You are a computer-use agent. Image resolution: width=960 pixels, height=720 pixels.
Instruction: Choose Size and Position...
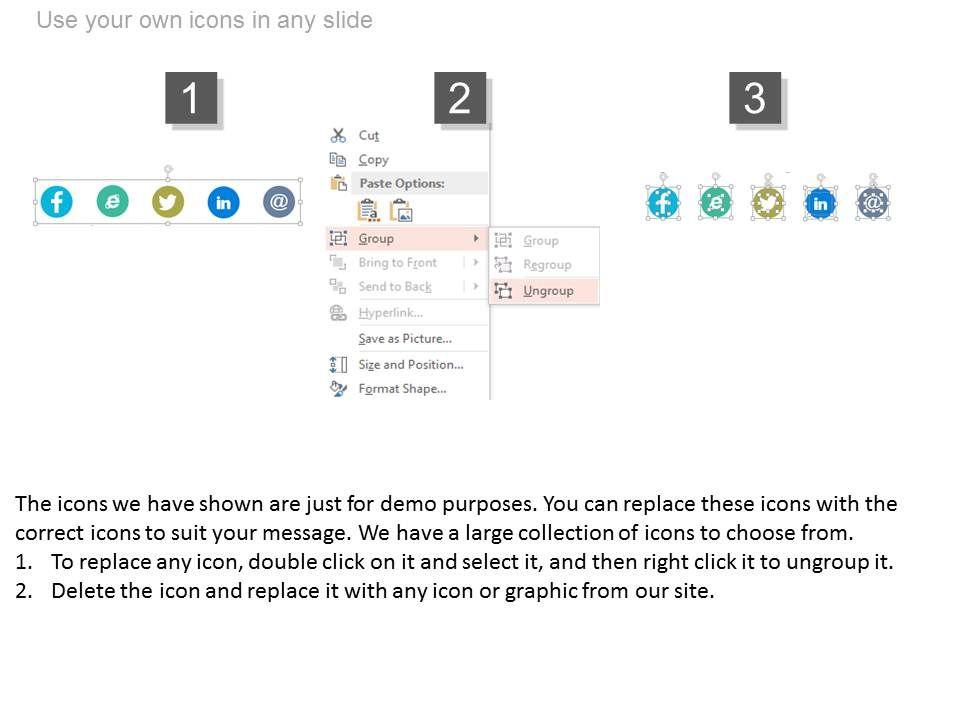point(411,364)
